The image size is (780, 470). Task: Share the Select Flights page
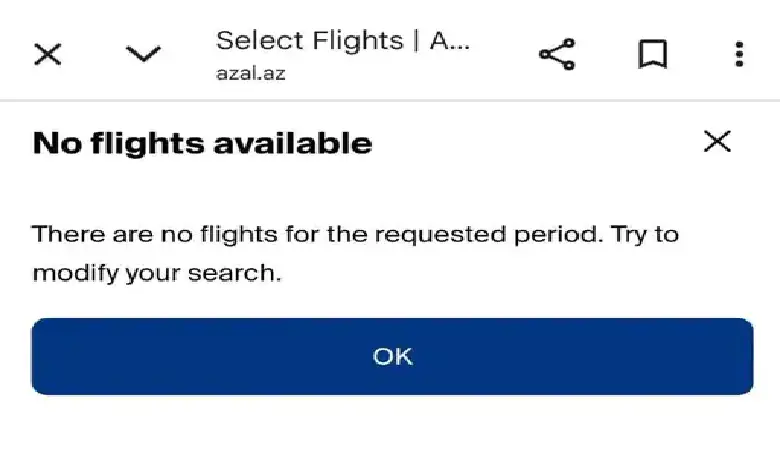pos(557,54)
